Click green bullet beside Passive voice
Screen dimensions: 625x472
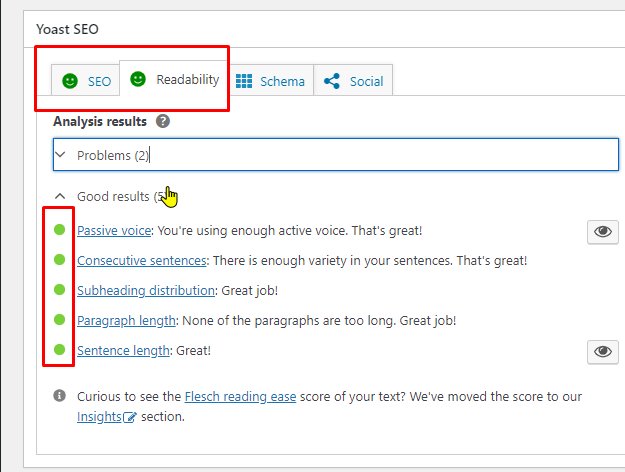59,230
